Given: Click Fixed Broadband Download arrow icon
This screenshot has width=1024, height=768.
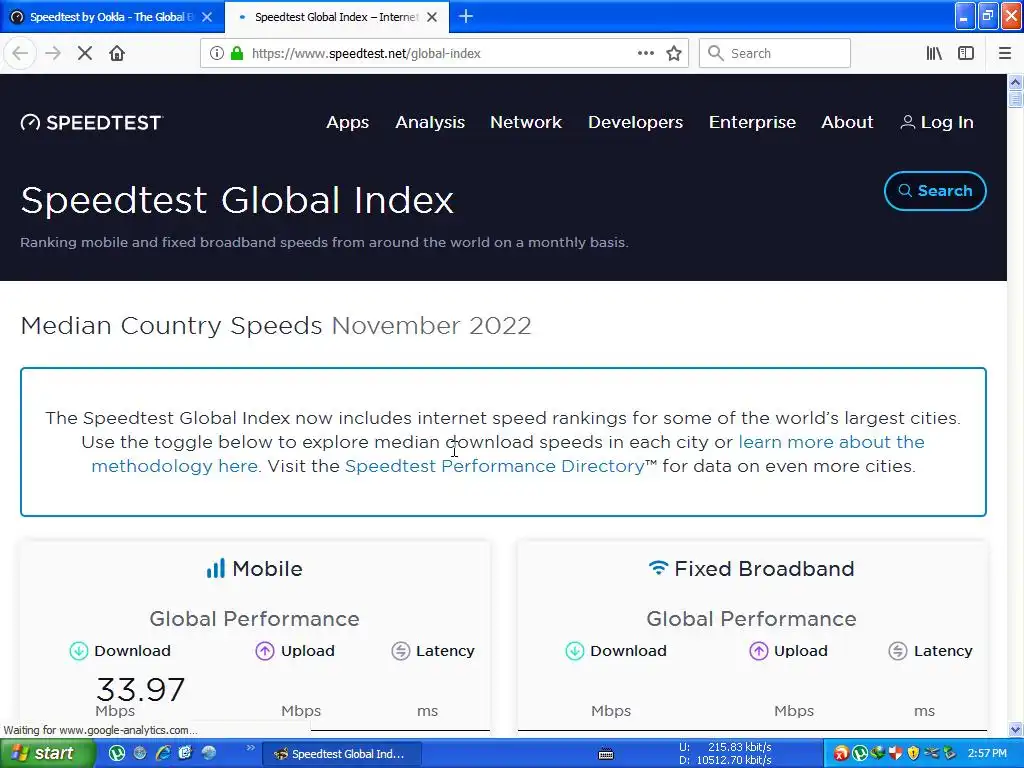Looking at the screenshot, I should tap(575, 650).
